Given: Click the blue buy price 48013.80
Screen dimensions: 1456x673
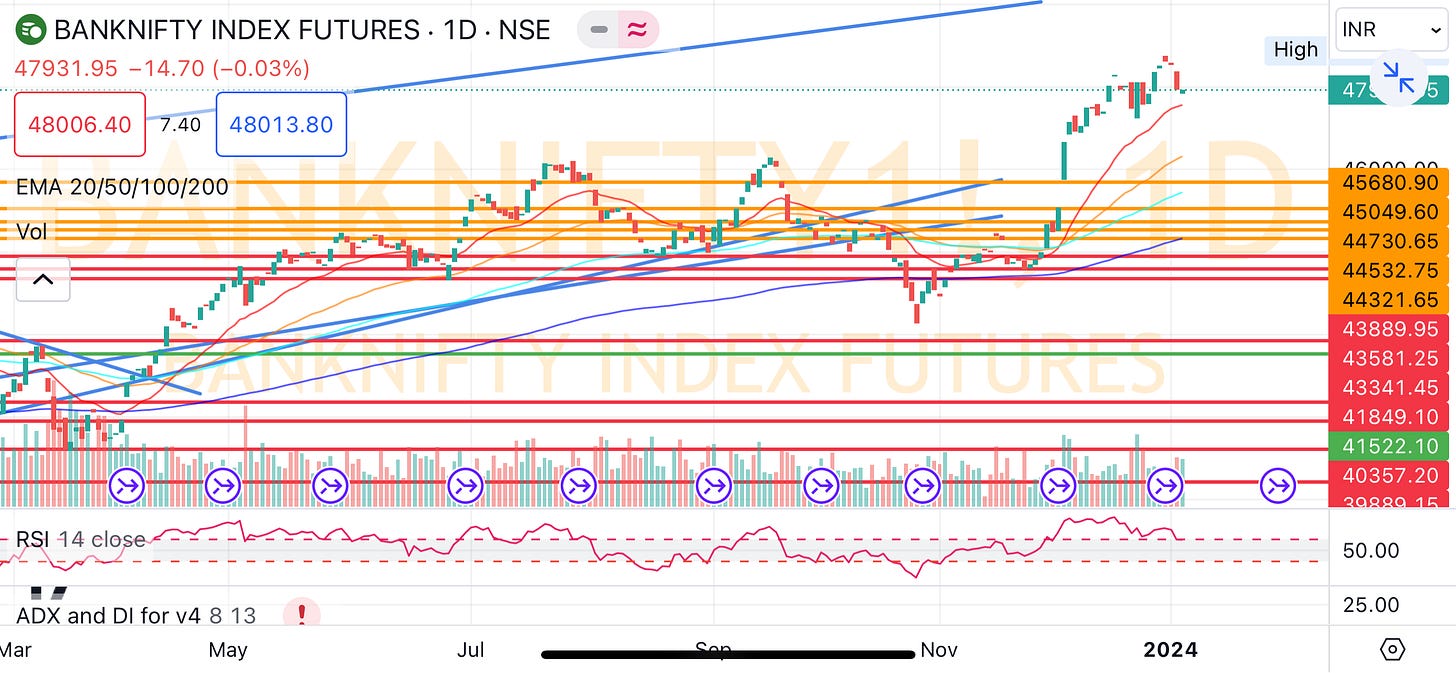Looking at the screenshot, I should point(281,125).
